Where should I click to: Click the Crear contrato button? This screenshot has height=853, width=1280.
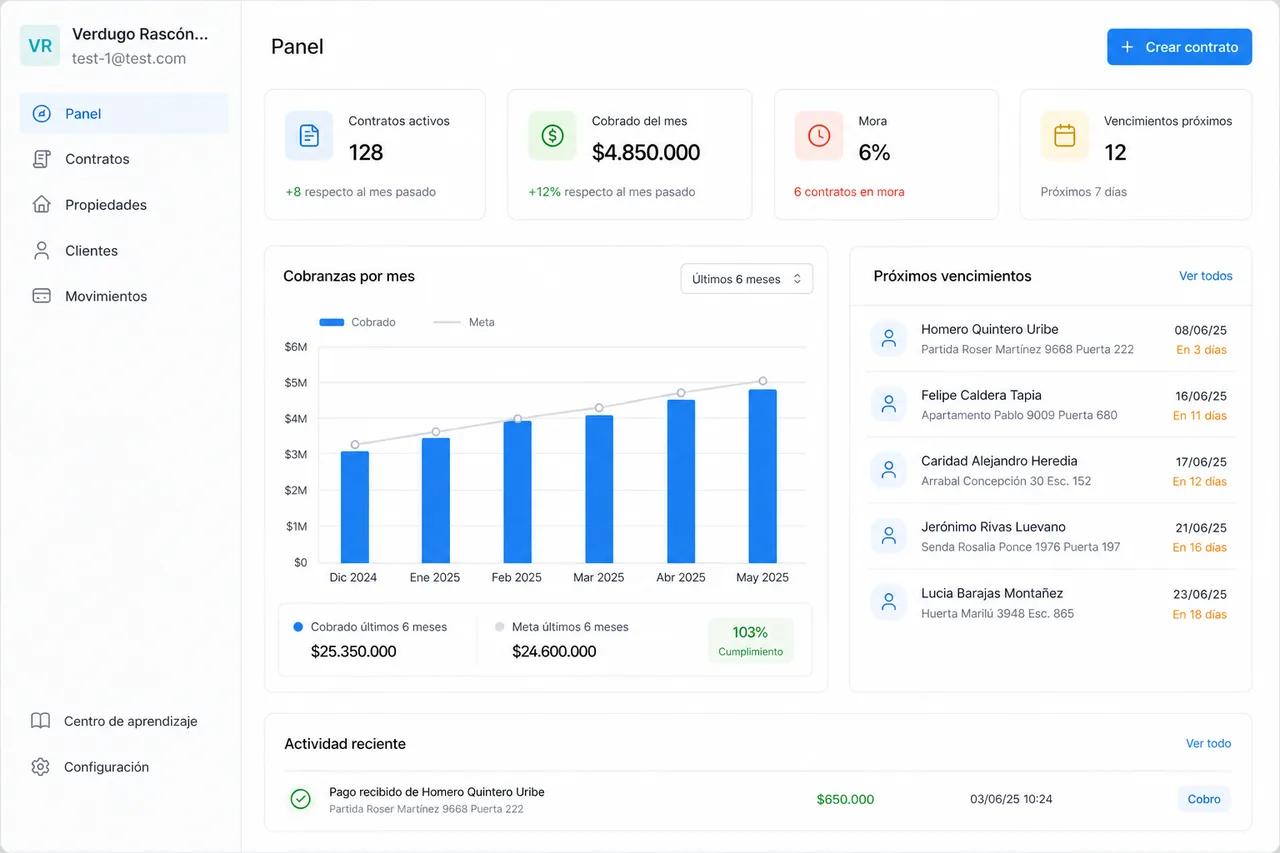[1179, 47]
